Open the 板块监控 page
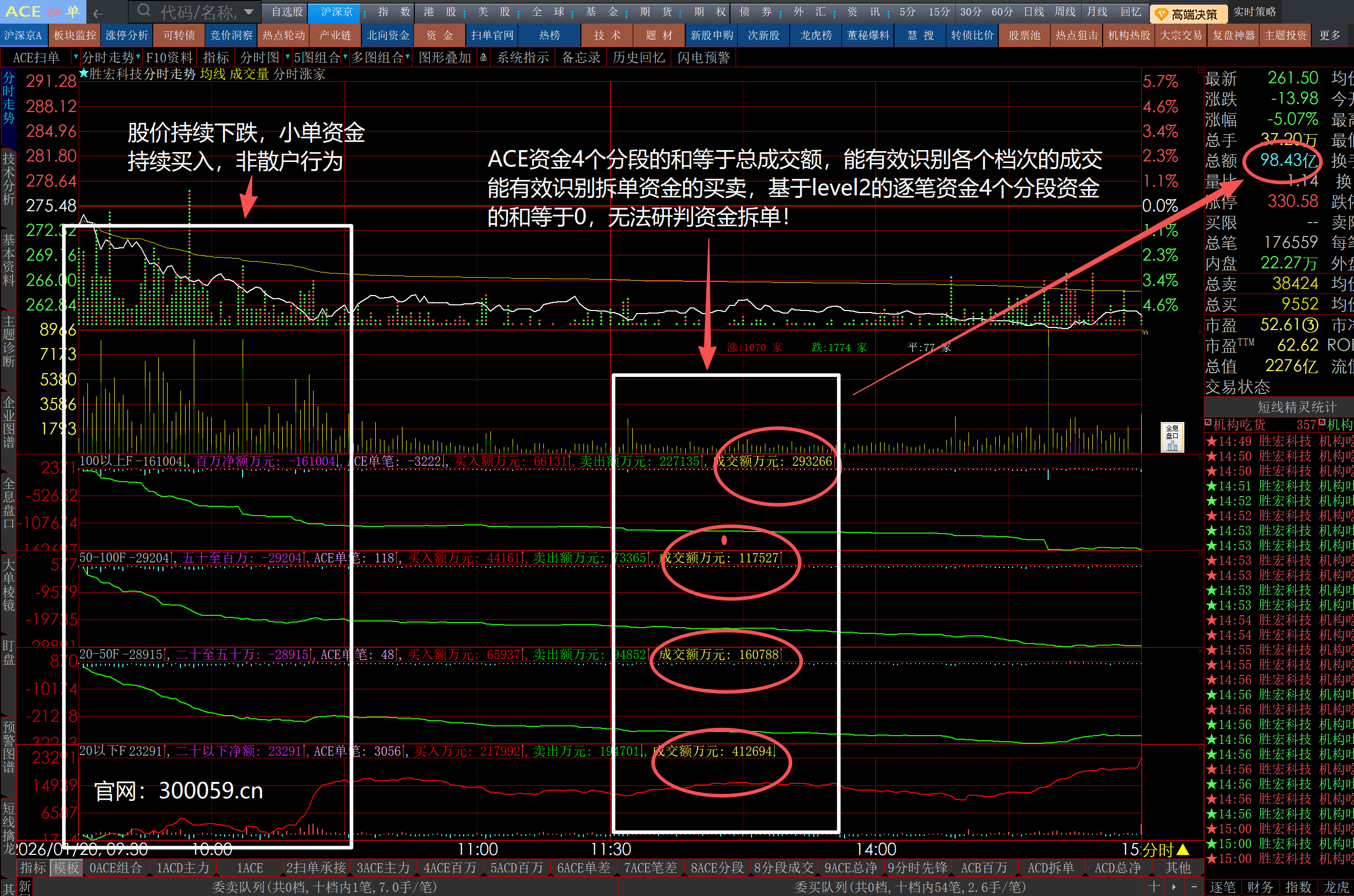1354x896 pixels. point(75,35)
